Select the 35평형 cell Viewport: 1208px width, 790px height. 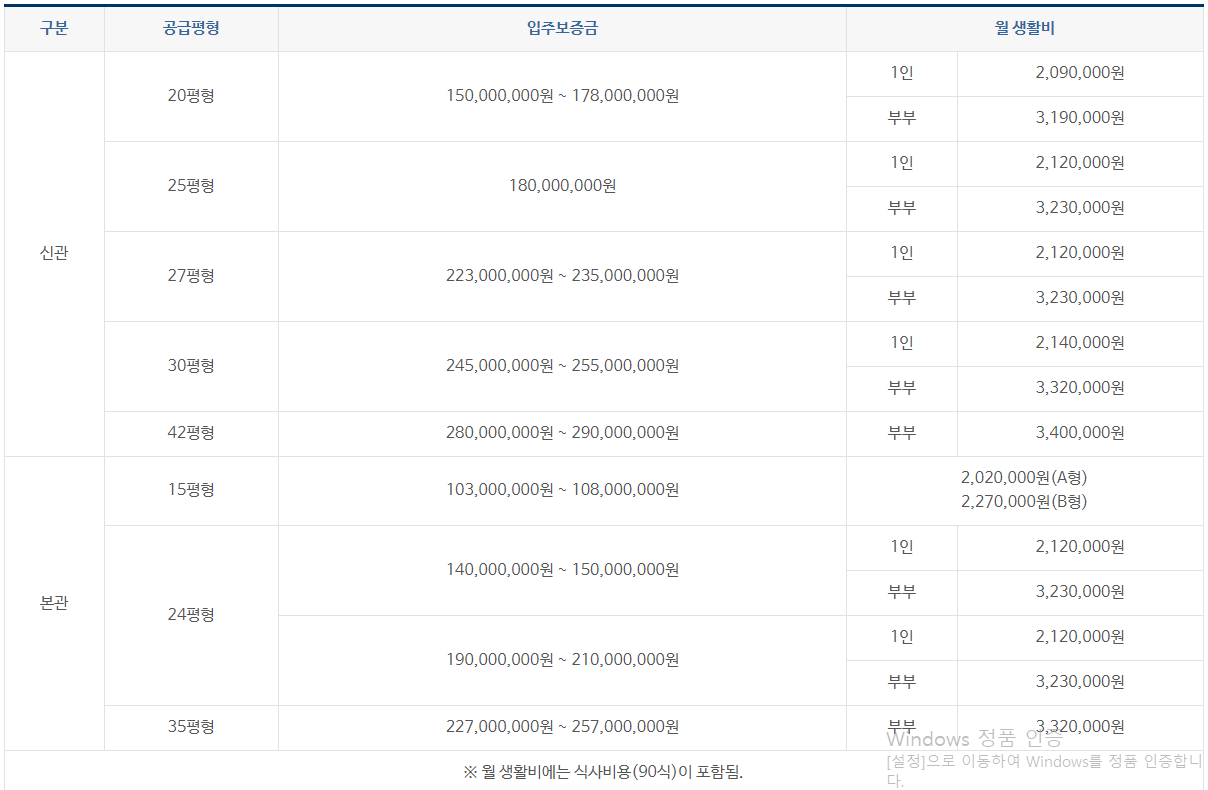pos(191,727)
